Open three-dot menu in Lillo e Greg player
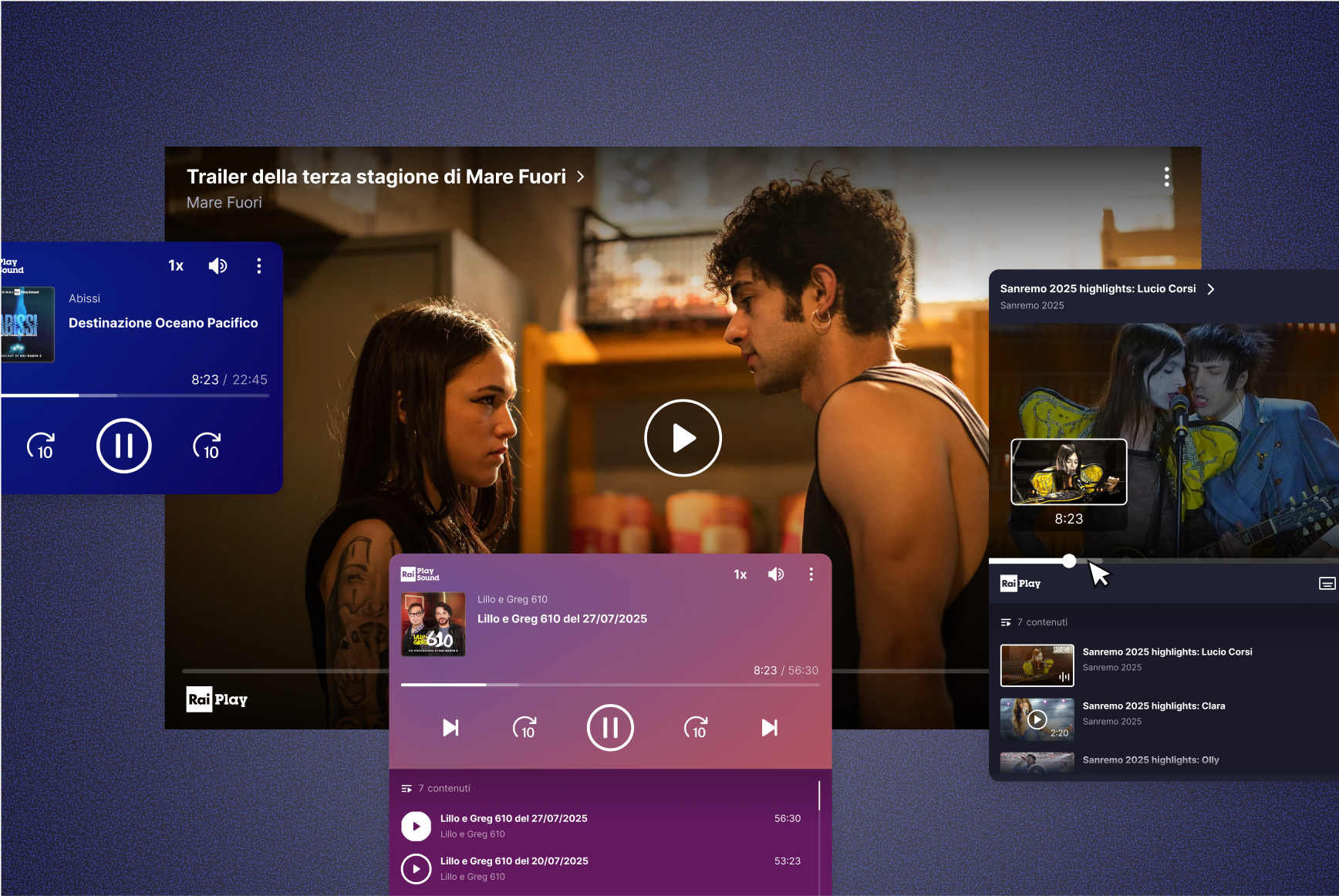1339x896 pixels. click(811, 574)
